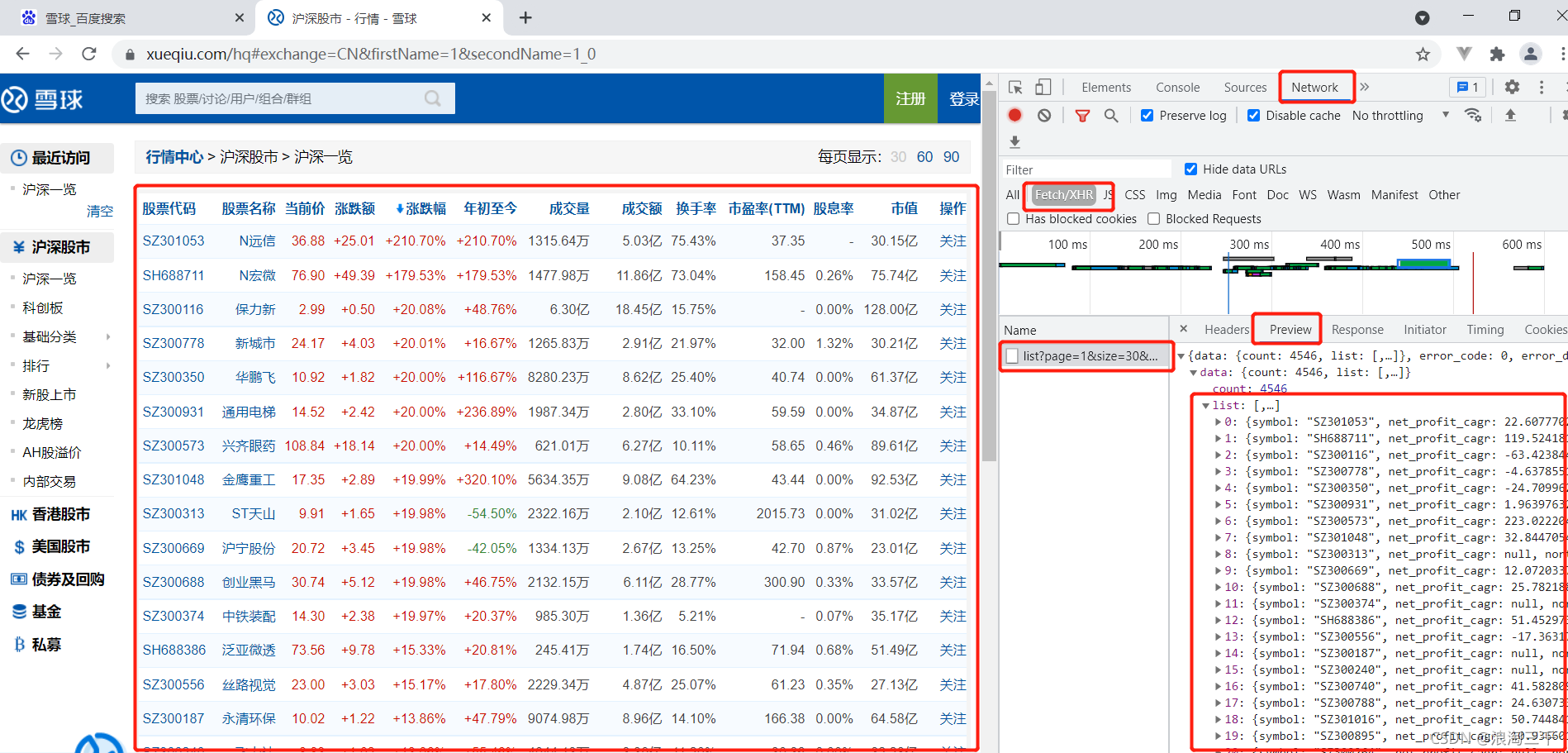
Task: Click the 注册 register button
Action: coord(910,98)
